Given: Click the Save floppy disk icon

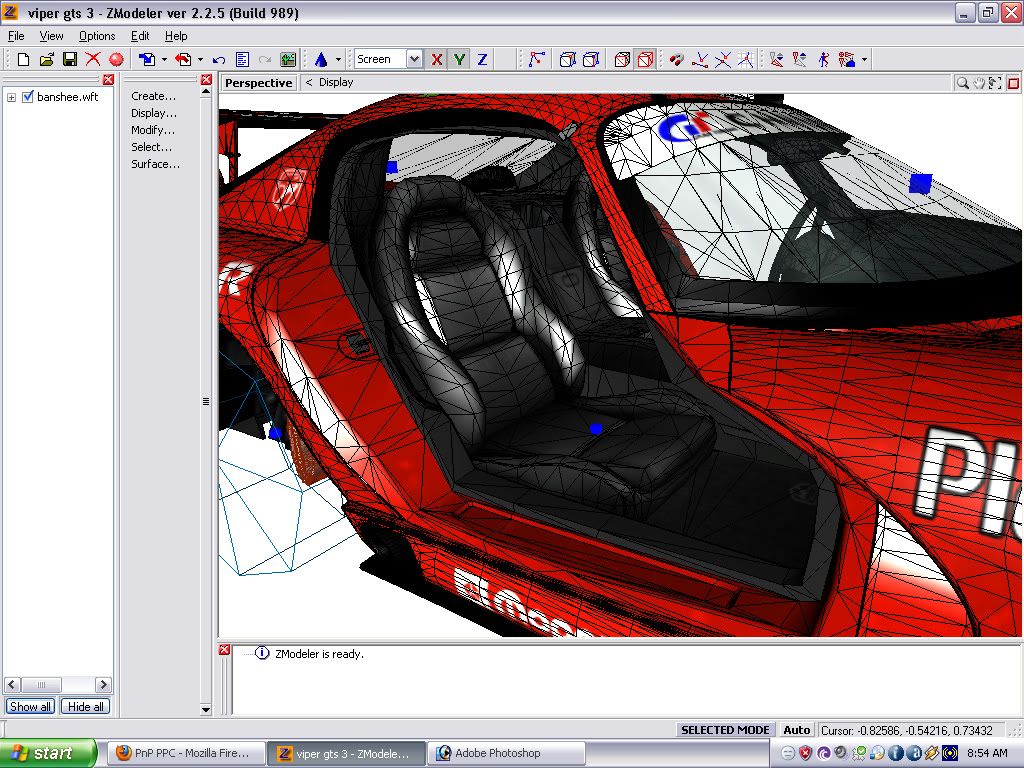Looking at the screenshot, I should (x=70, y=60).
